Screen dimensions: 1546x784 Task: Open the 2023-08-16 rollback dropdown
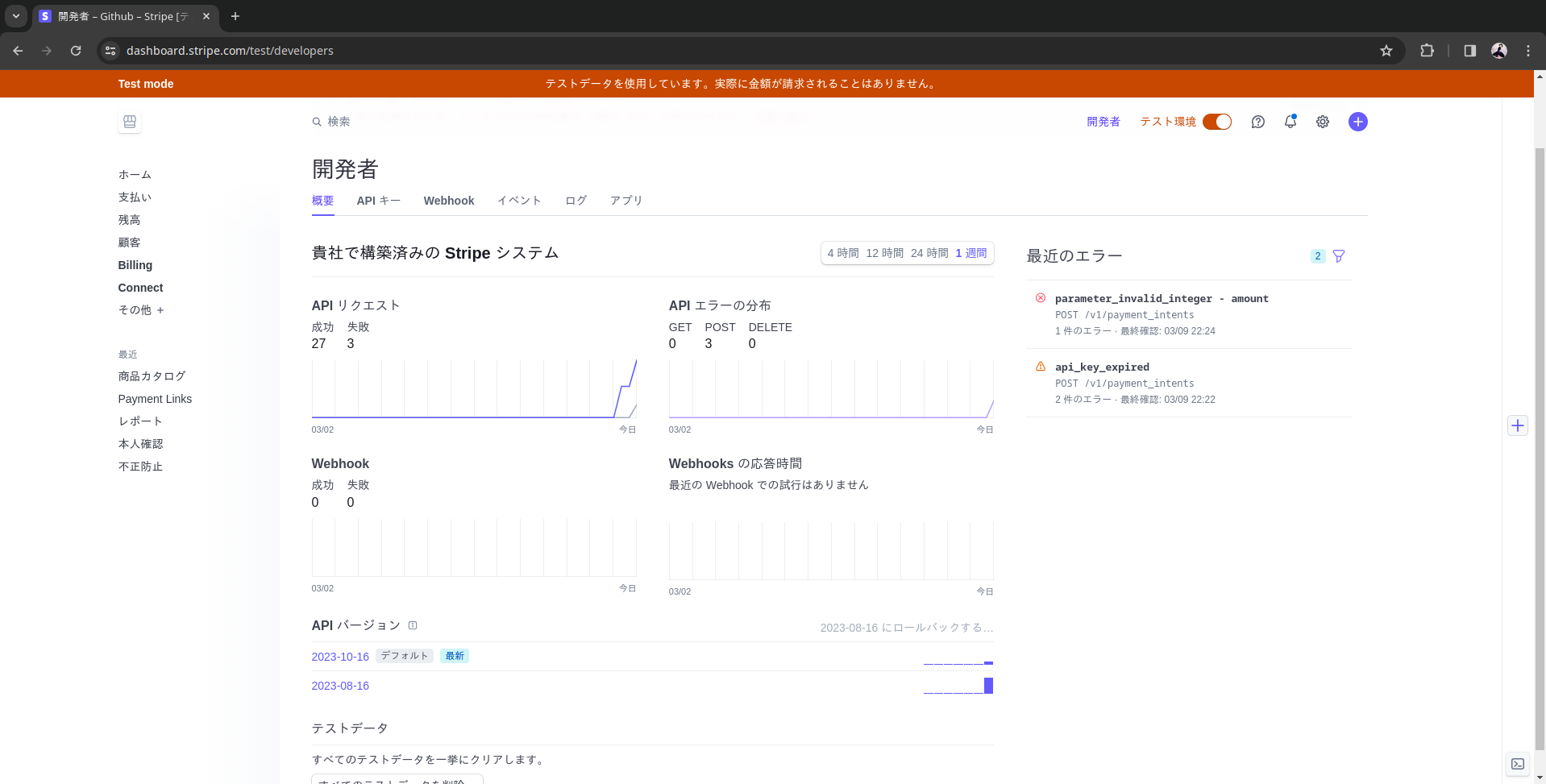906,628
